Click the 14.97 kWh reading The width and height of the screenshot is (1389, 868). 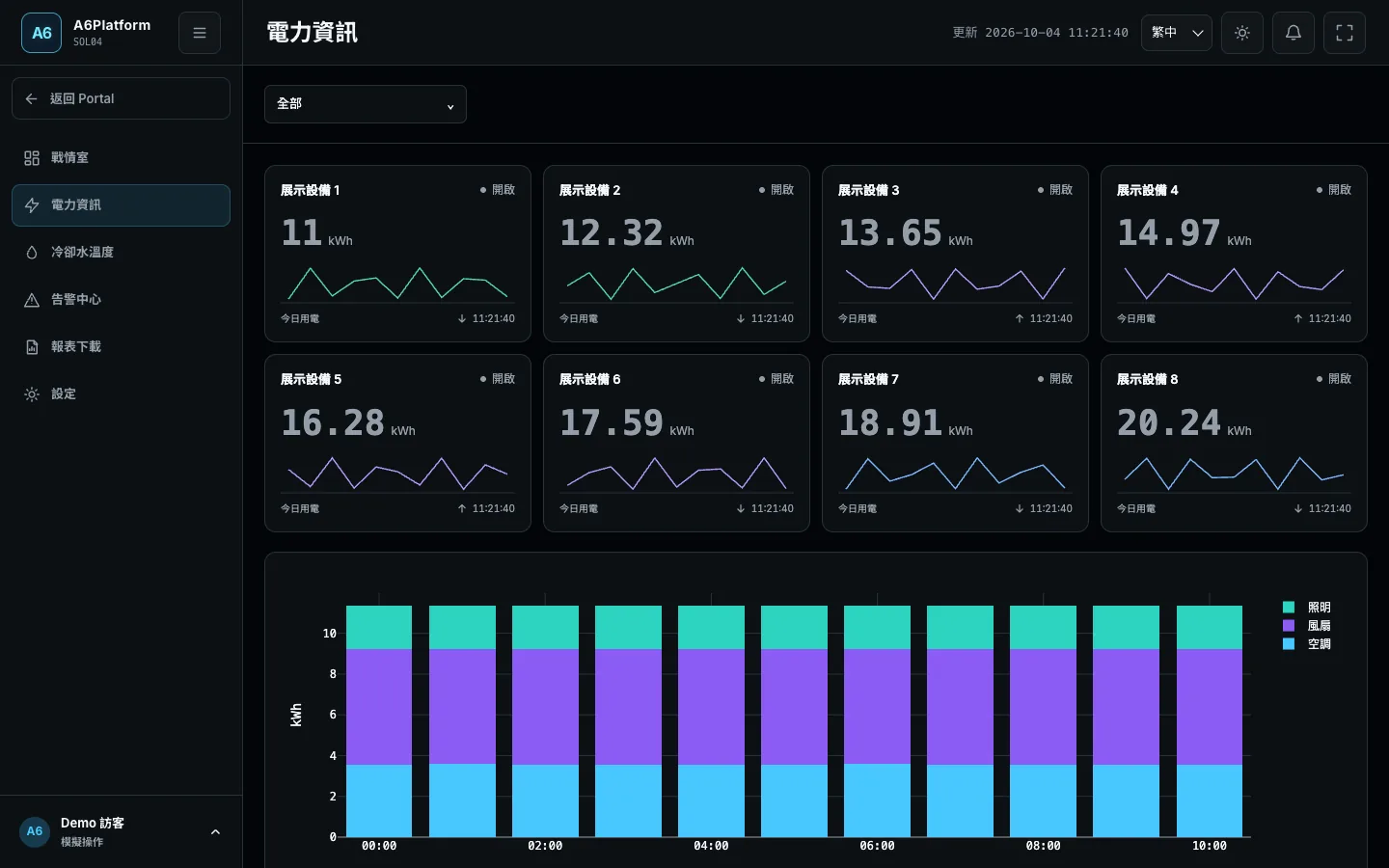pos(1185,233)
